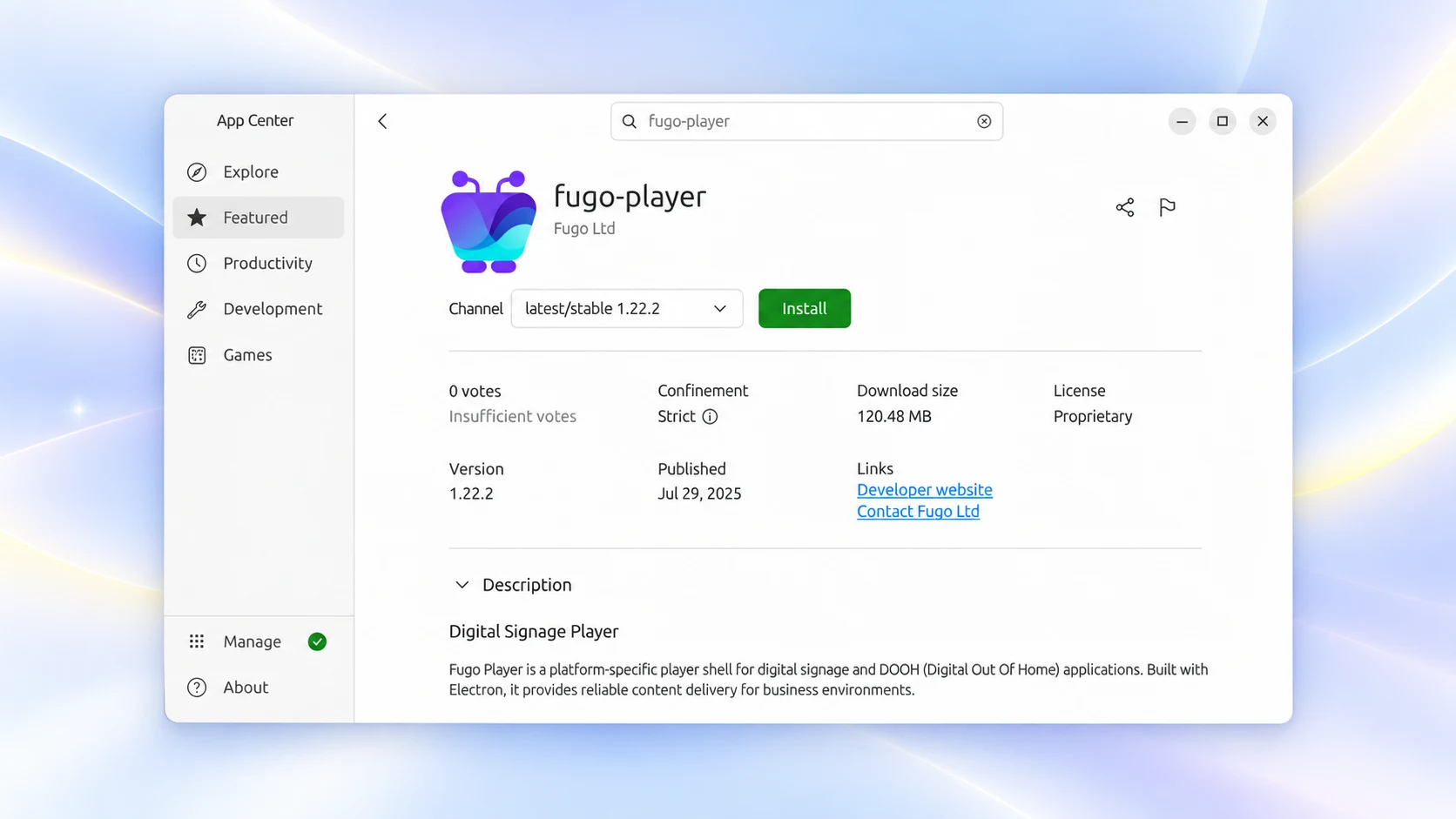Screen dimensions: 1456x819
Task: Collapse the Description section
Action: (x=462, y=585)
